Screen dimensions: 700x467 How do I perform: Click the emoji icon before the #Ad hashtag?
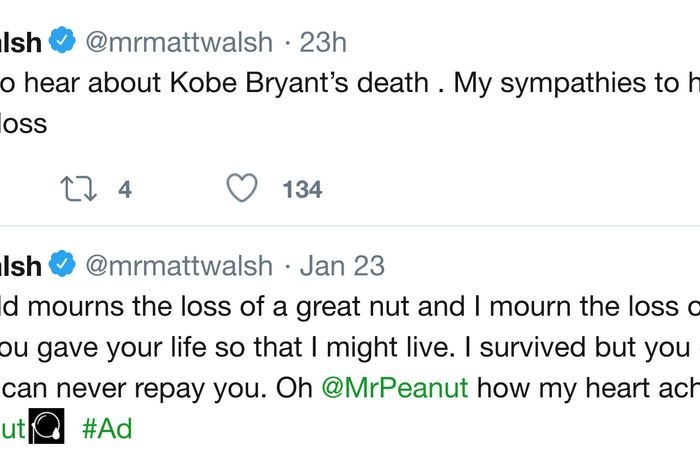pos(47,428)
